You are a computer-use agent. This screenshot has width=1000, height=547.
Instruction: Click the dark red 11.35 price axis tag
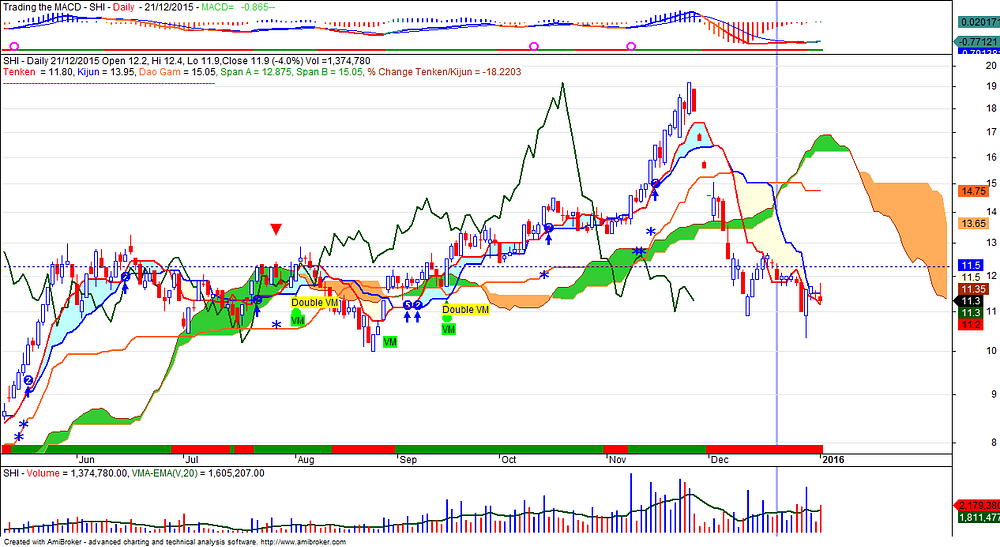[974, 289]
